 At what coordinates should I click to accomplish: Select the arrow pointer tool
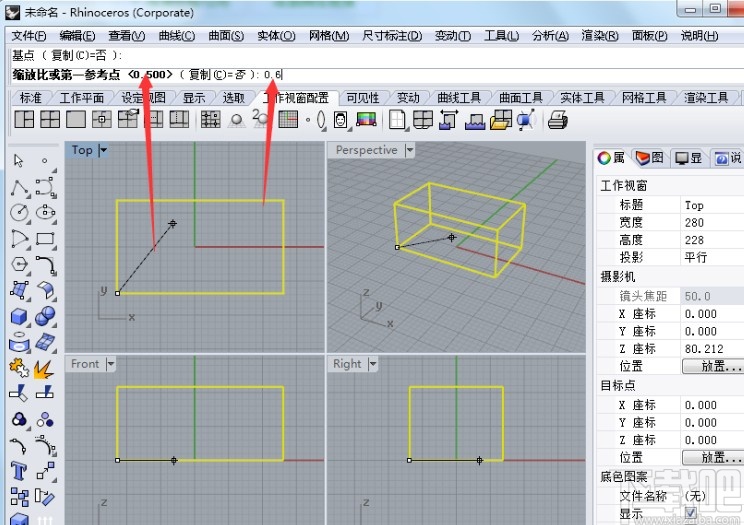pyautogui.click(x=19, y=161)
